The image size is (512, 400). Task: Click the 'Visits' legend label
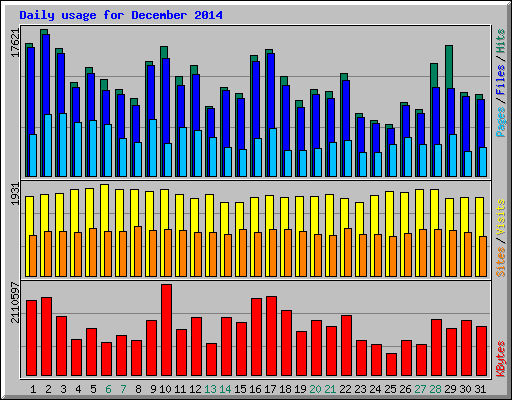[501, 218]
